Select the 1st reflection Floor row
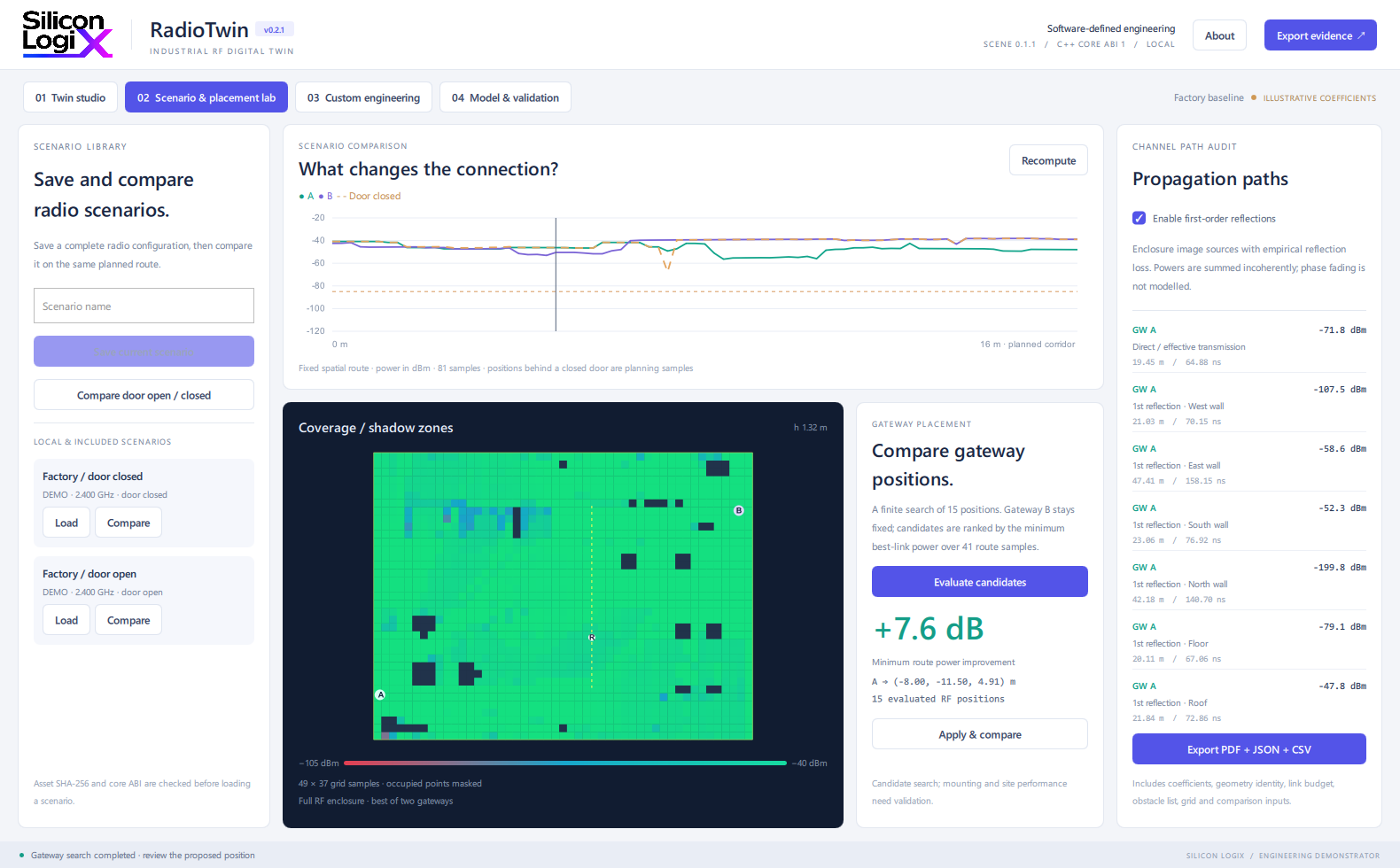This screenshot has width=1400, height=868. point(1249,643)
